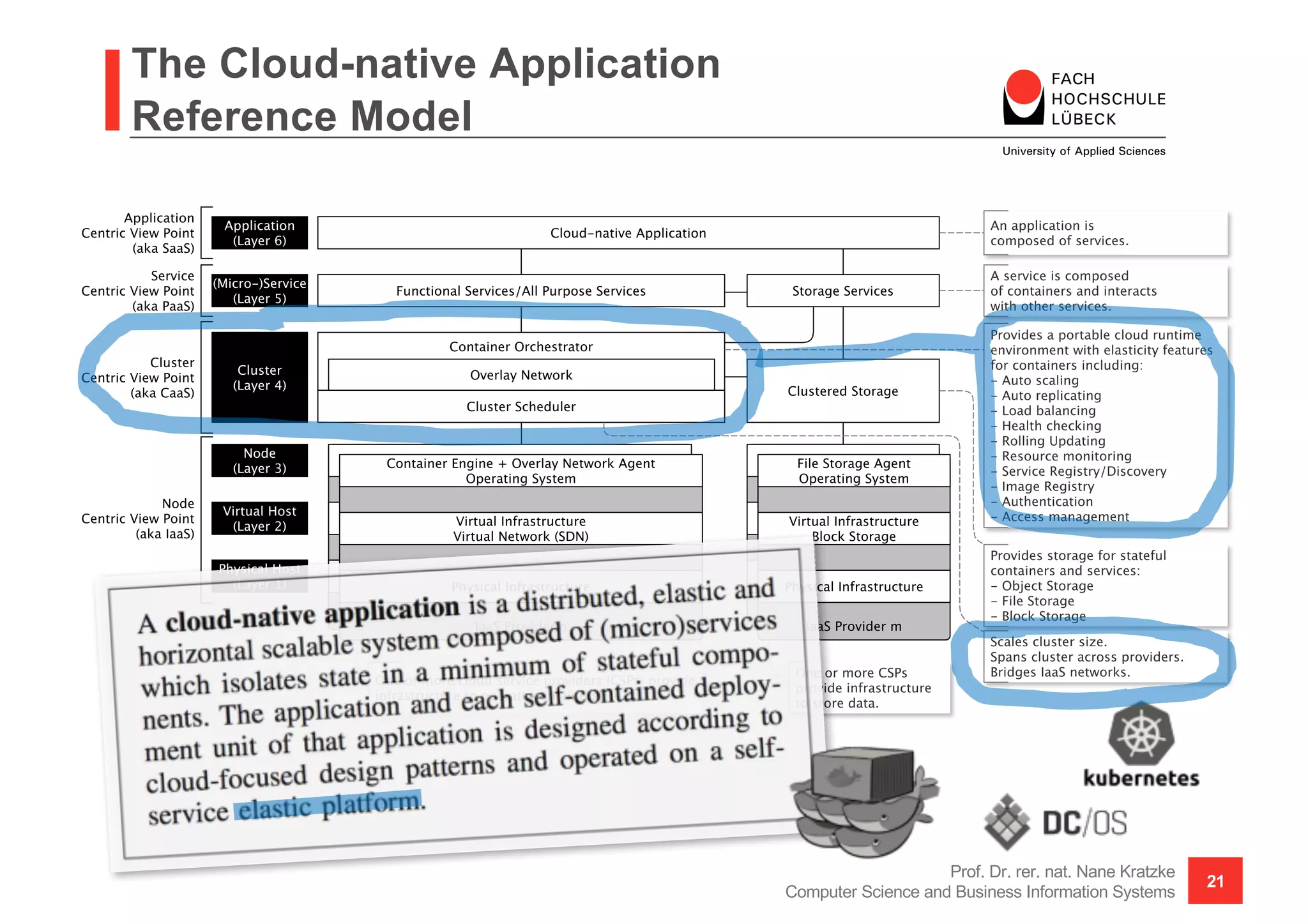Click the bold 'cloud-native application' phrase in the quote
Image resolution: width=1308 pixels, height=924 pixels.
click(x=312, y=613)
